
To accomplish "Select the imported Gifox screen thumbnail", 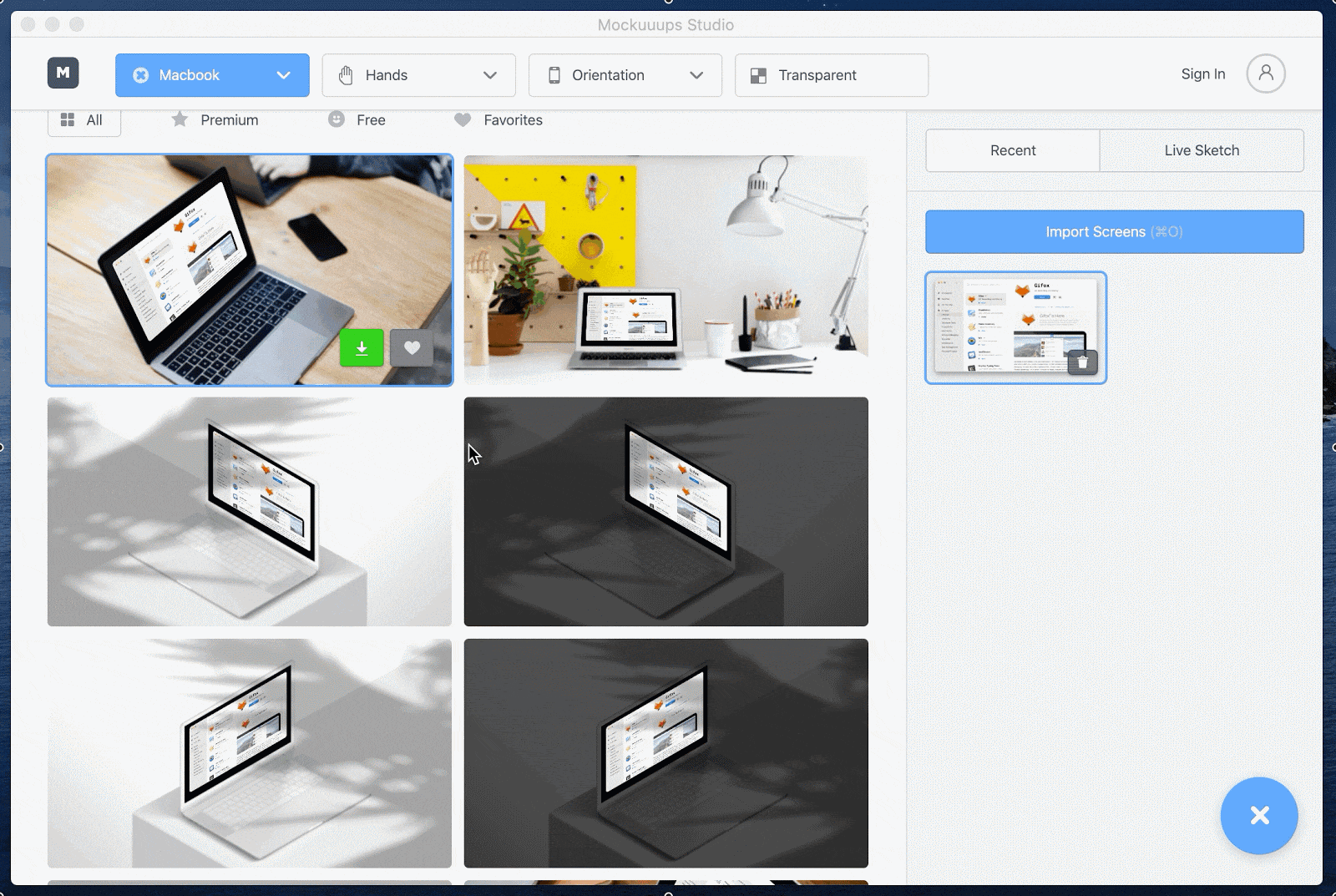I will [1016, 327].
